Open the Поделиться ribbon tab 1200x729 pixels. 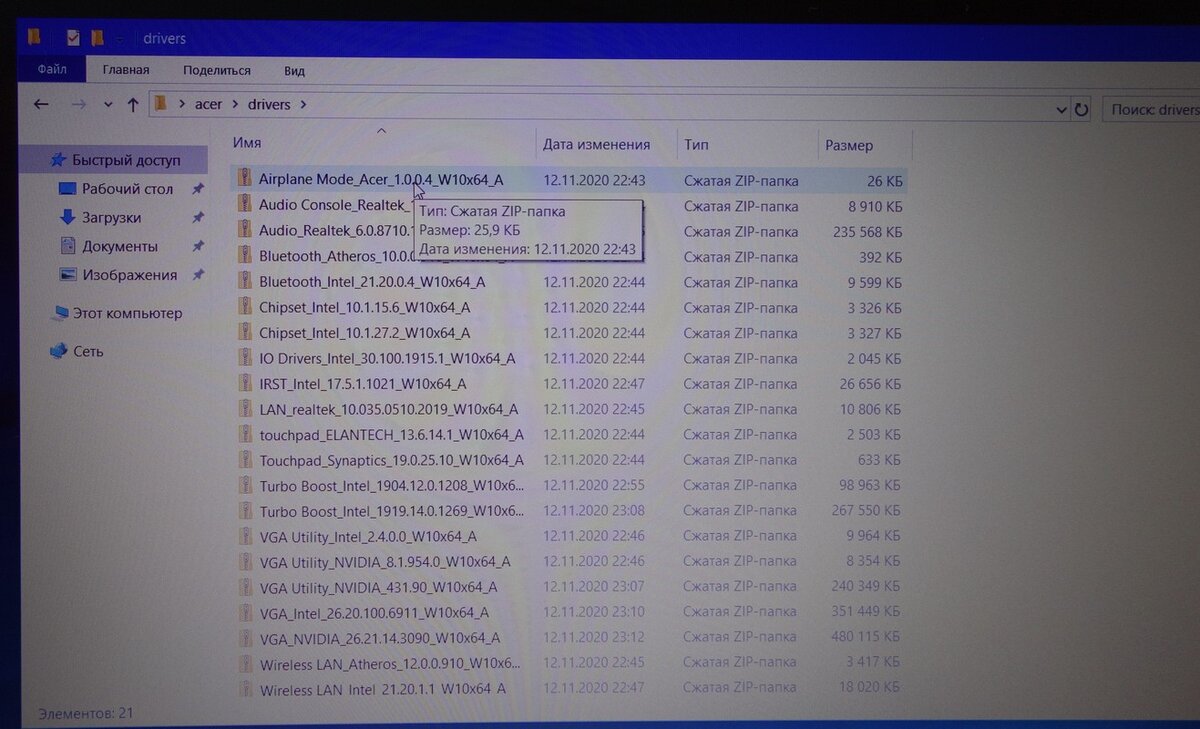pyautogui.click(x=217, y=71)
